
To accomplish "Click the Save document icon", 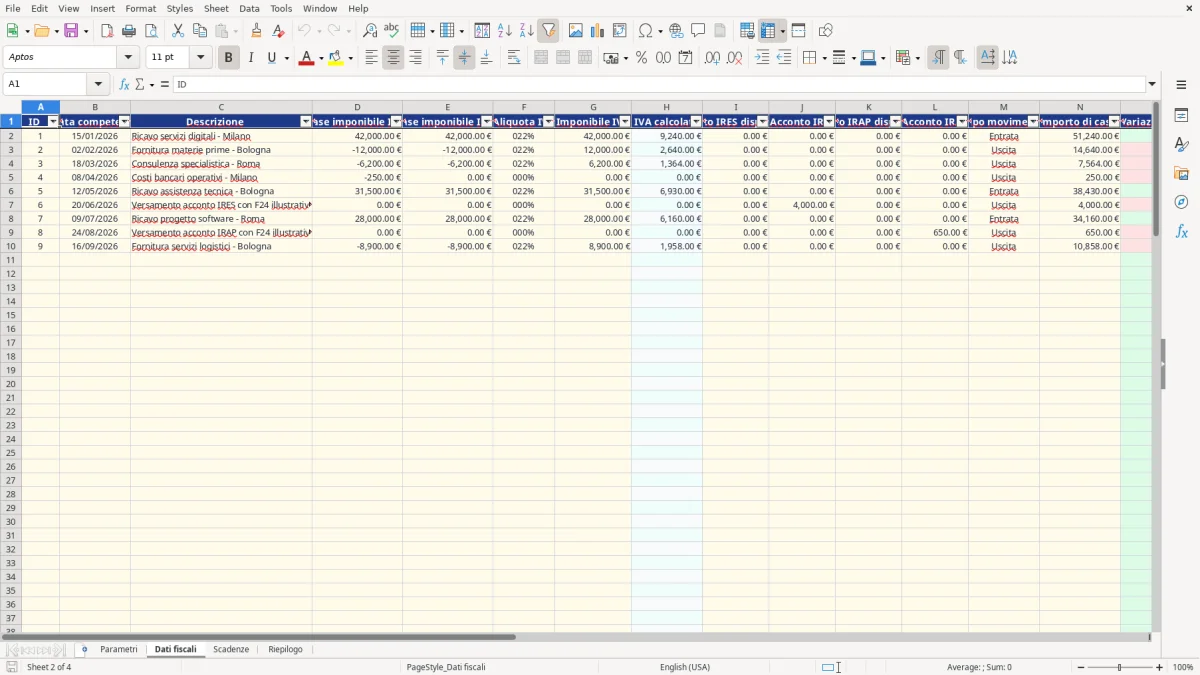I will pyautogui.click(x=71, y=31).
